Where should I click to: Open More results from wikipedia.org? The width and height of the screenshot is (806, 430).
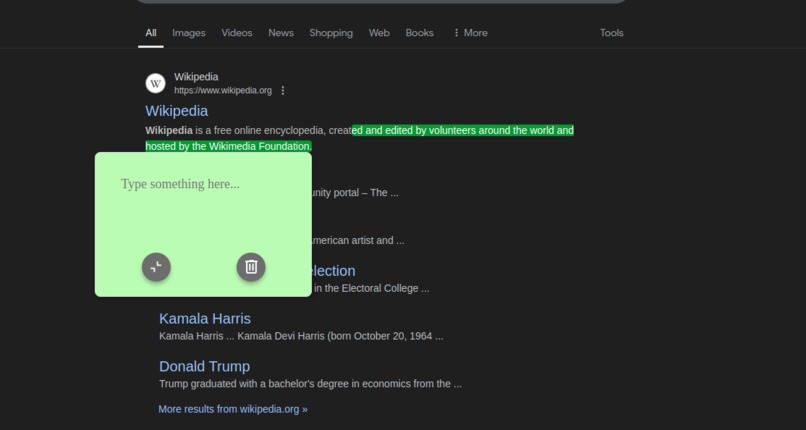(233, 409)
